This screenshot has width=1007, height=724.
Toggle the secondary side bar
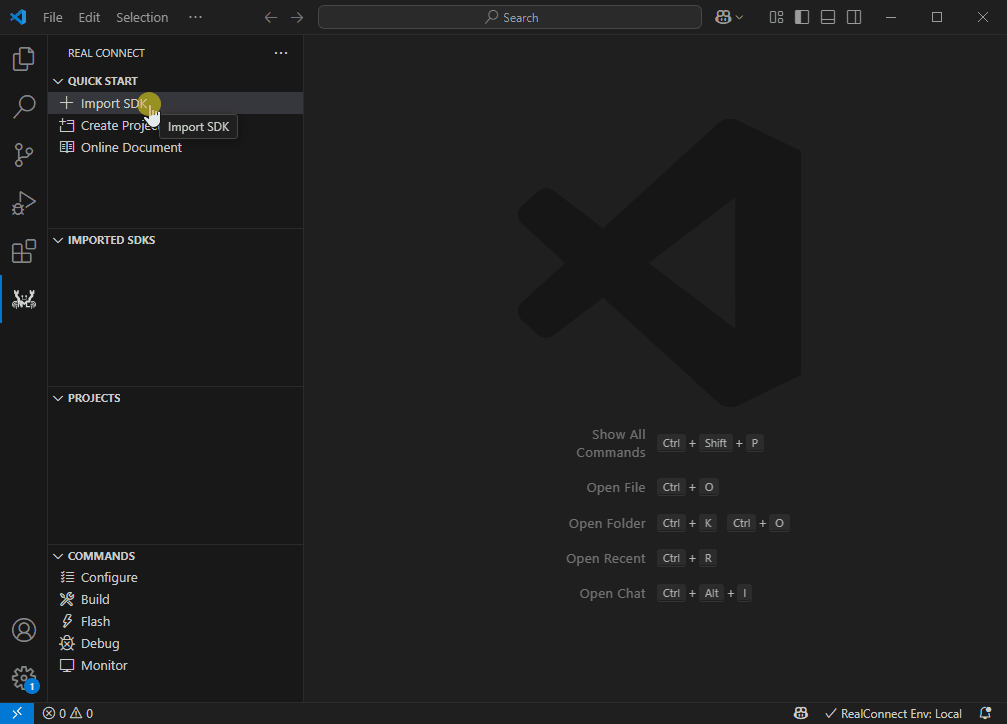point(854,17)
